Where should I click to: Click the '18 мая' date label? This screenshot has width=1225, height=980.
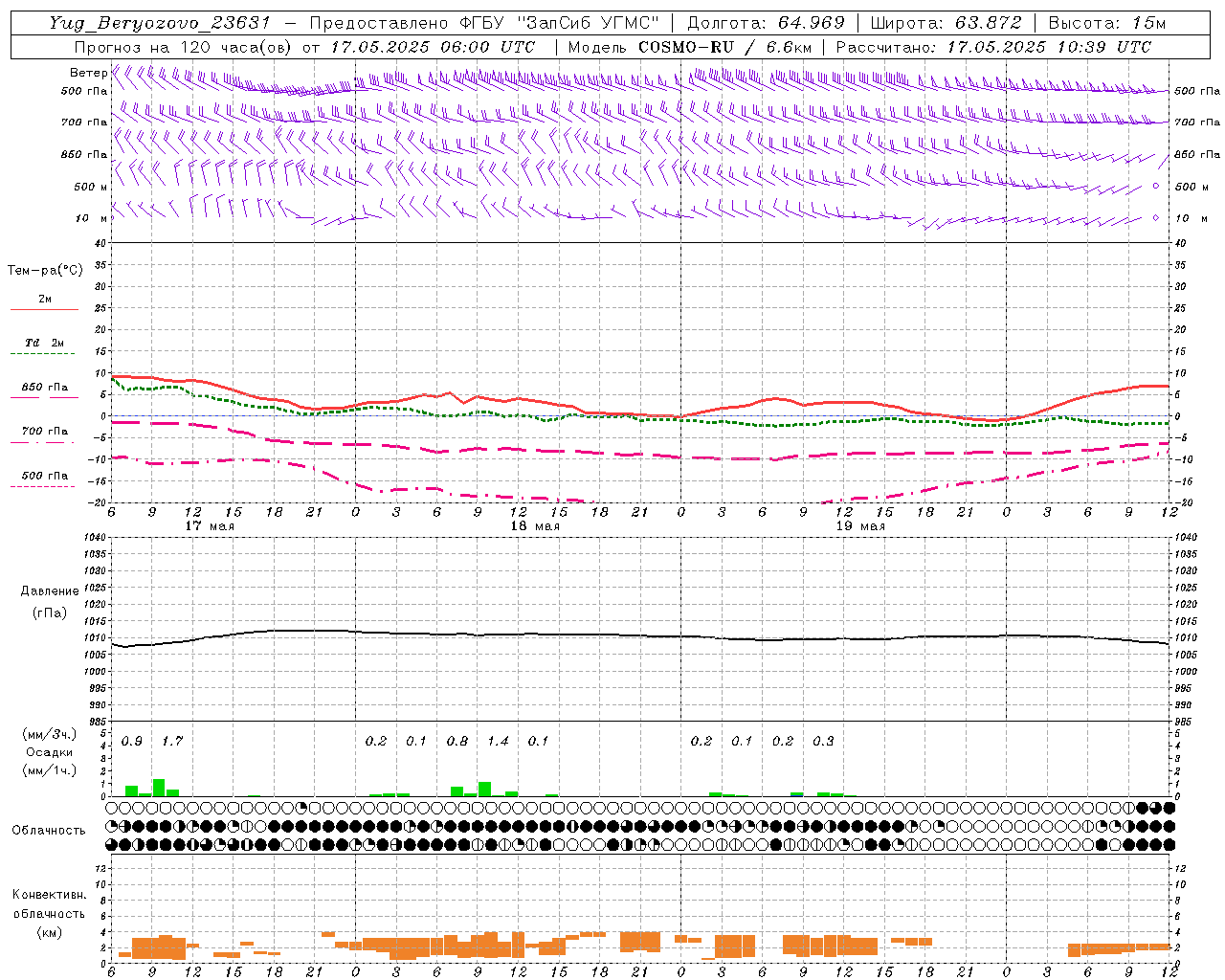[535, 526]
